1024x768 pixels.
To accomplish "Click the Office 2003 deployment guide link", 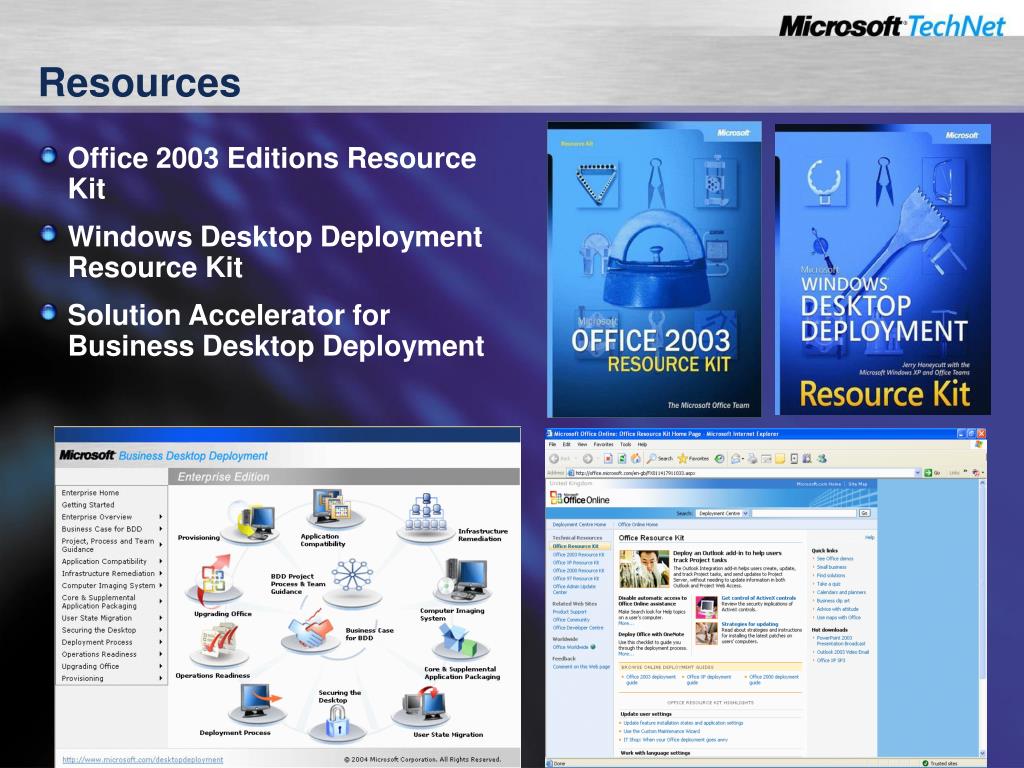I will [649, 679].
